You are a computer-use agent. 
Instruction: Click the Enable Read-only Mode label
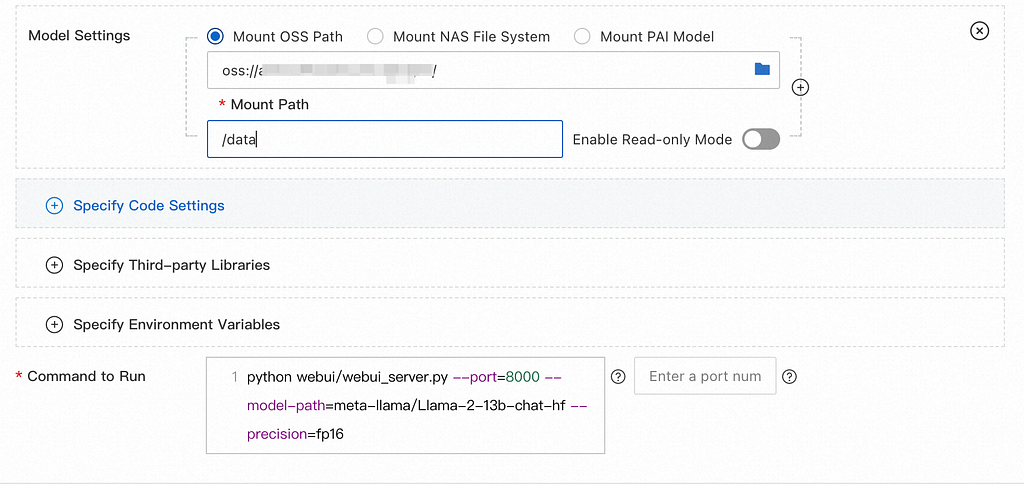point(652,140)
